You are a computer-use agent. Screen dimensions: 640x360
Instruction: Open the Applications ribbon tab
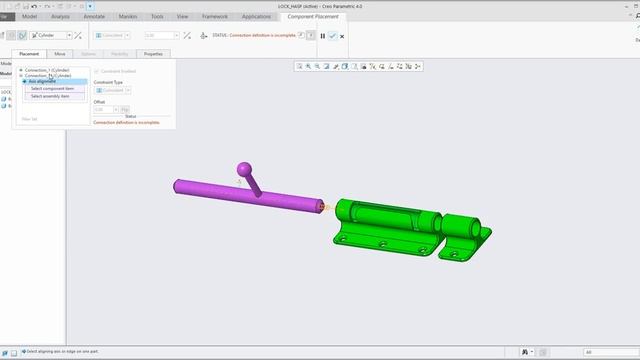coord(256,16)
